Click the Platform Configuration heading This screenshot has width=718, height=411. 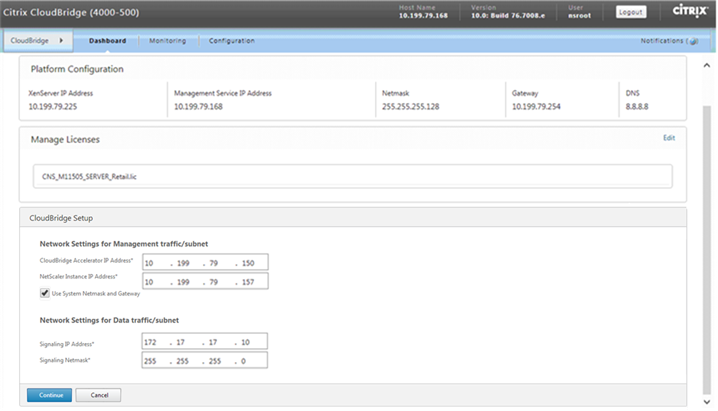tap(77, 69)
